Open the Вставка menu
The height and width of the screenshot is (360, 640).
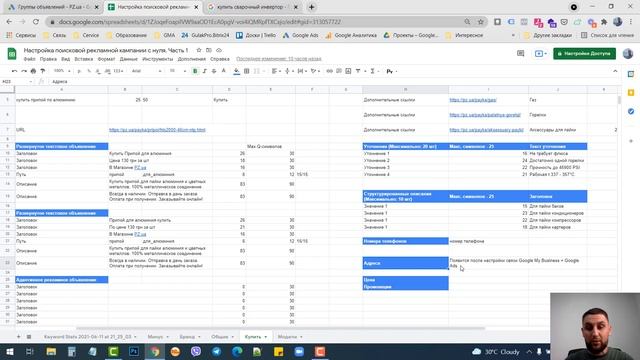[x=84, y=59]
